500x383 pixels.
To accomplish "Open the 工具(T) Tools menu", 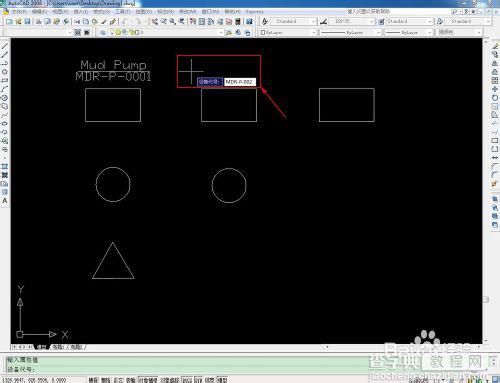I will pyautogui.click(x=123, y=12).
